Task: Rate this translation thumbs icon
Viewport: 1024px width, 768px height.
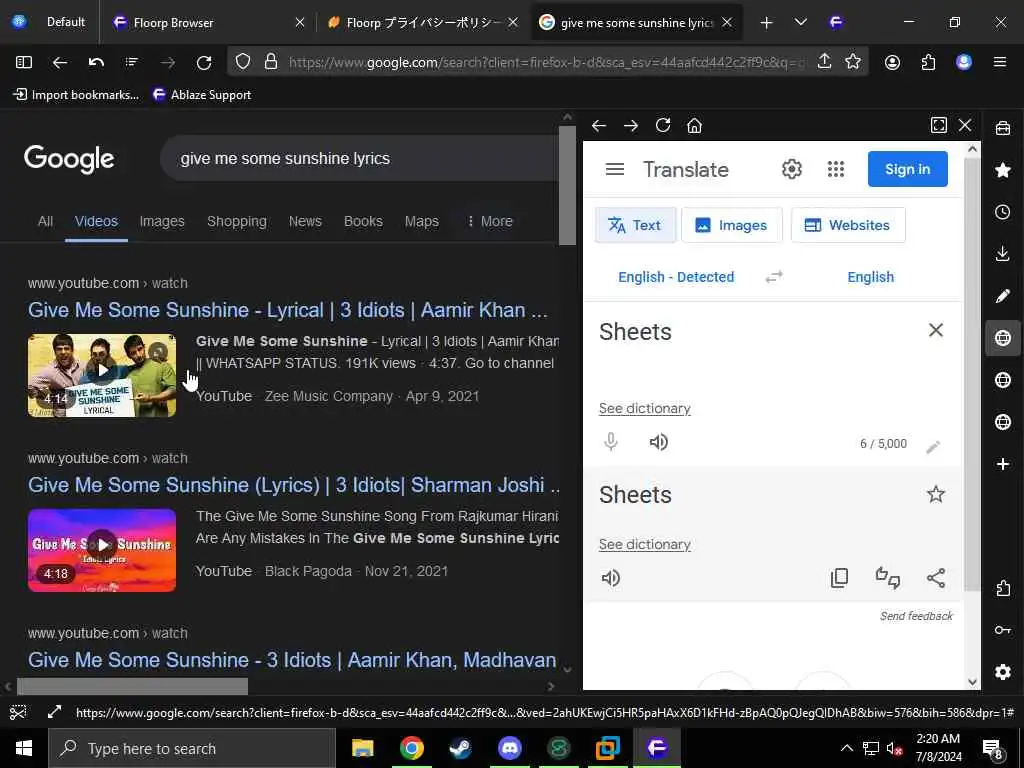Action: coord(888,578)
